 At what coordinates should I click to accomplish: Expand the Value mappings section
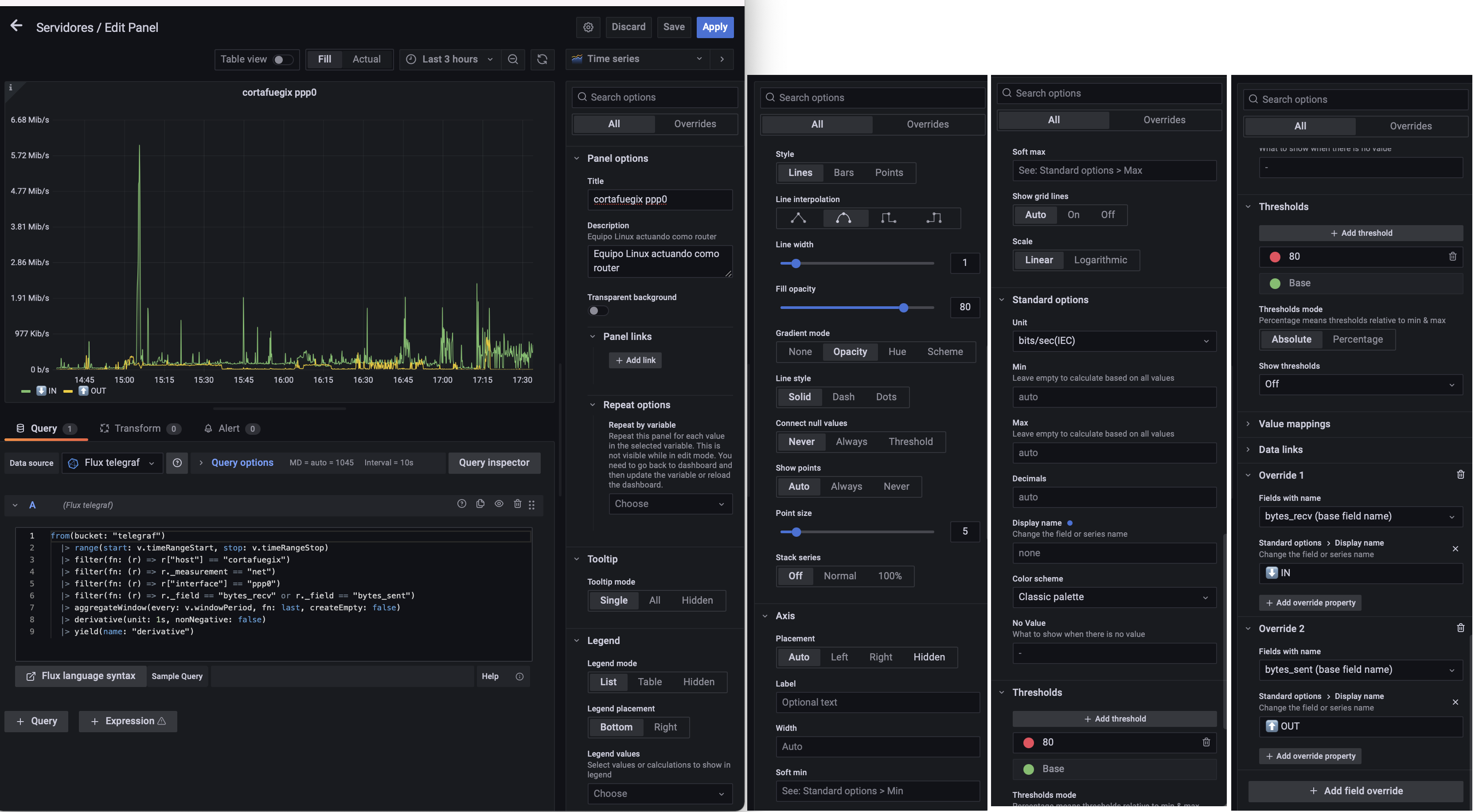pyautogui.click(x=1294, y=424)
